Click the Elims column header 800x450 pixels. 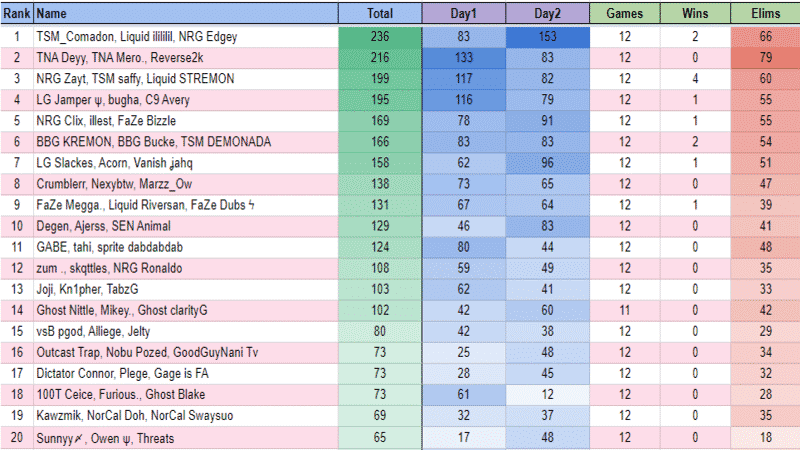765,13
